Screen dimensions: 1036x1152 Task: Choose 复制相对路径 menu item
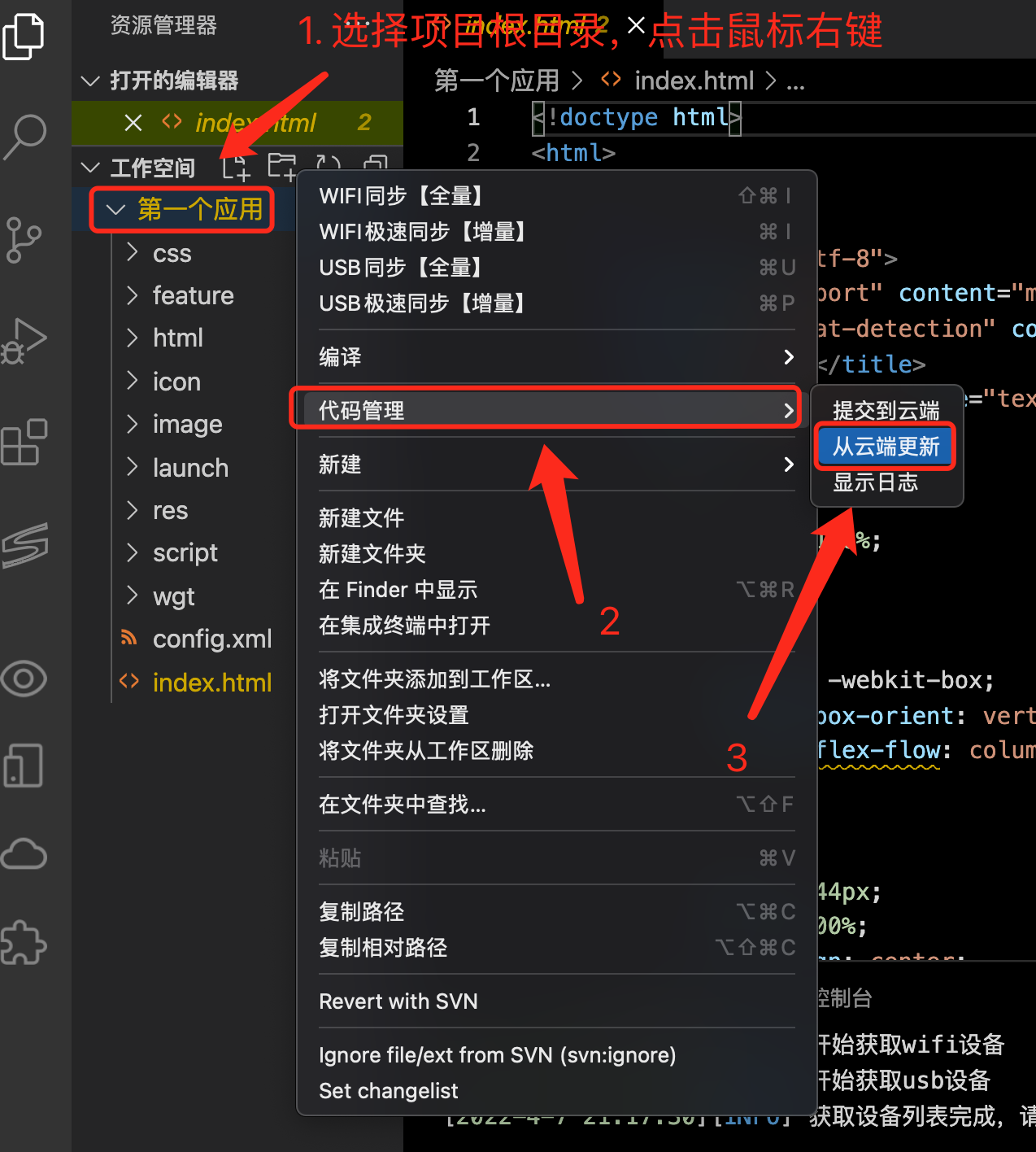556,948
